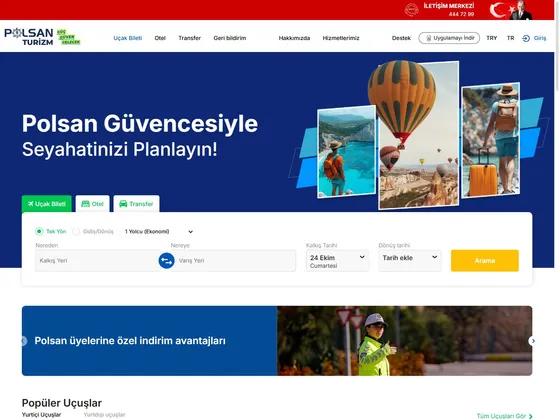The image size is (560, 419).
Task: Open Geri bildirim menu item
Action: tap(230, 38)
